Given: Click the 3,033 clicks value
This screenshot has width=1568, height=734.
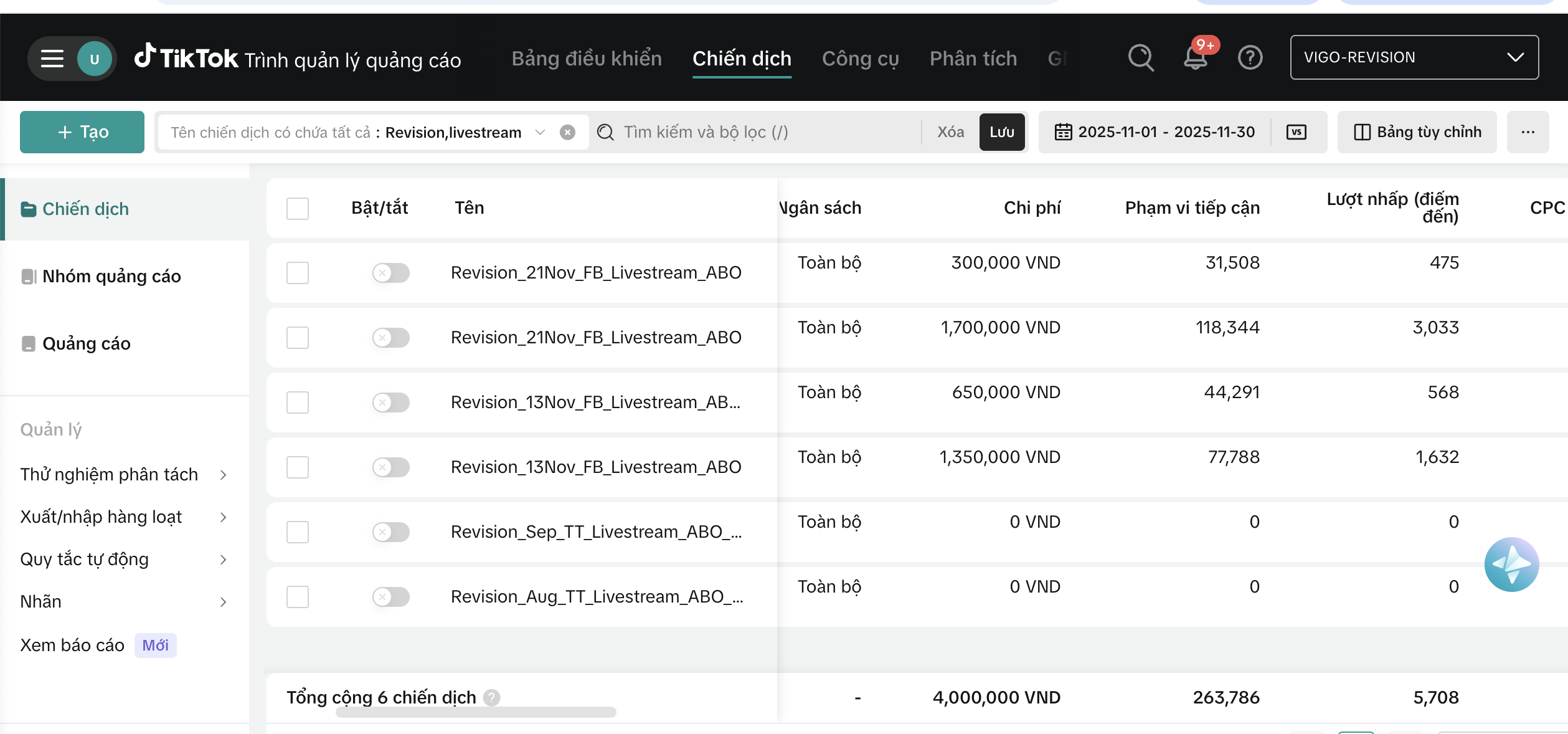Looking at the screenshot, I should [1435, 328].
